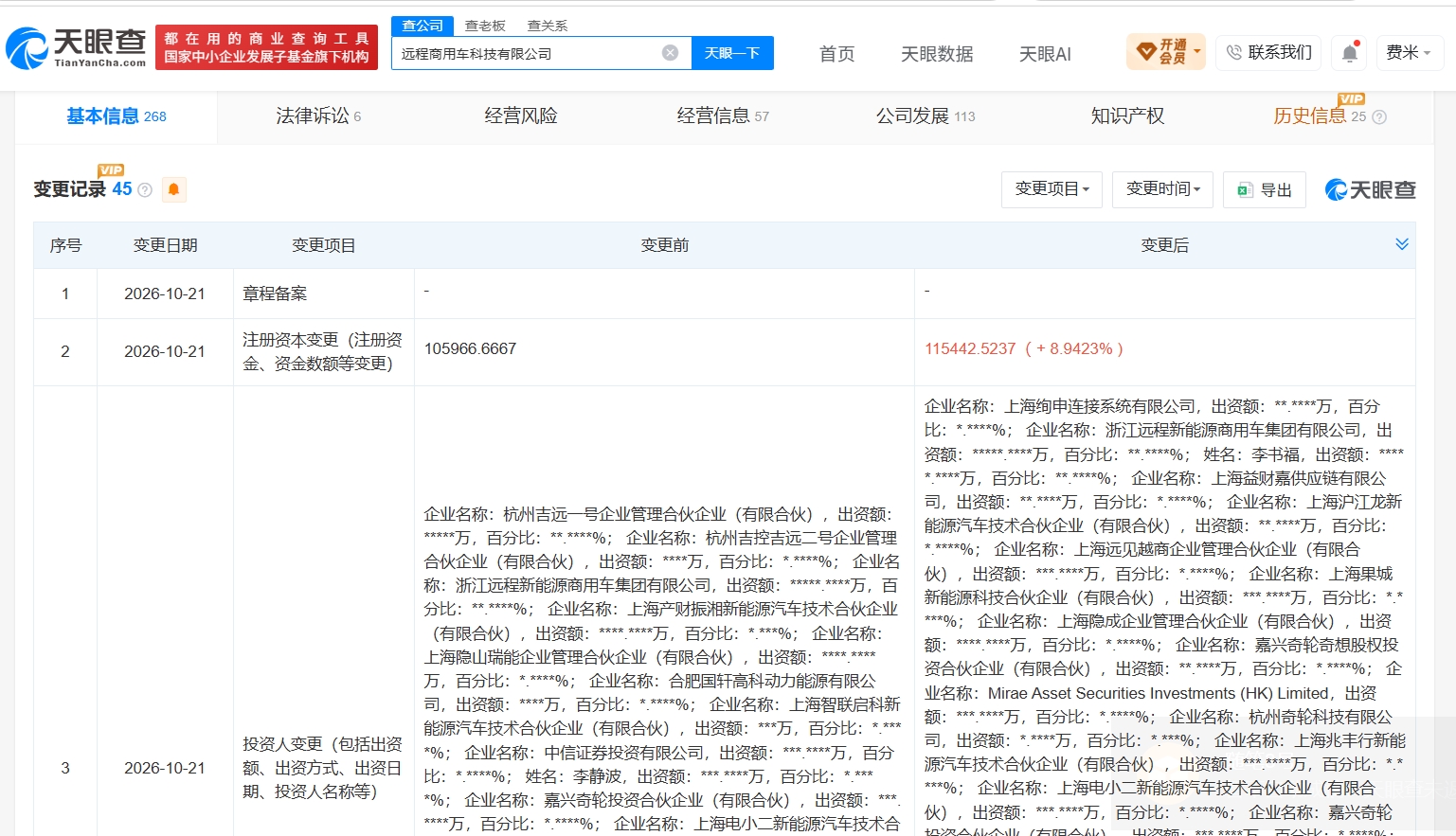Viewport: 1456px width, 836px height.
Task: Click the help icon next to 变更记录 45
Action: tap(145, 190)
